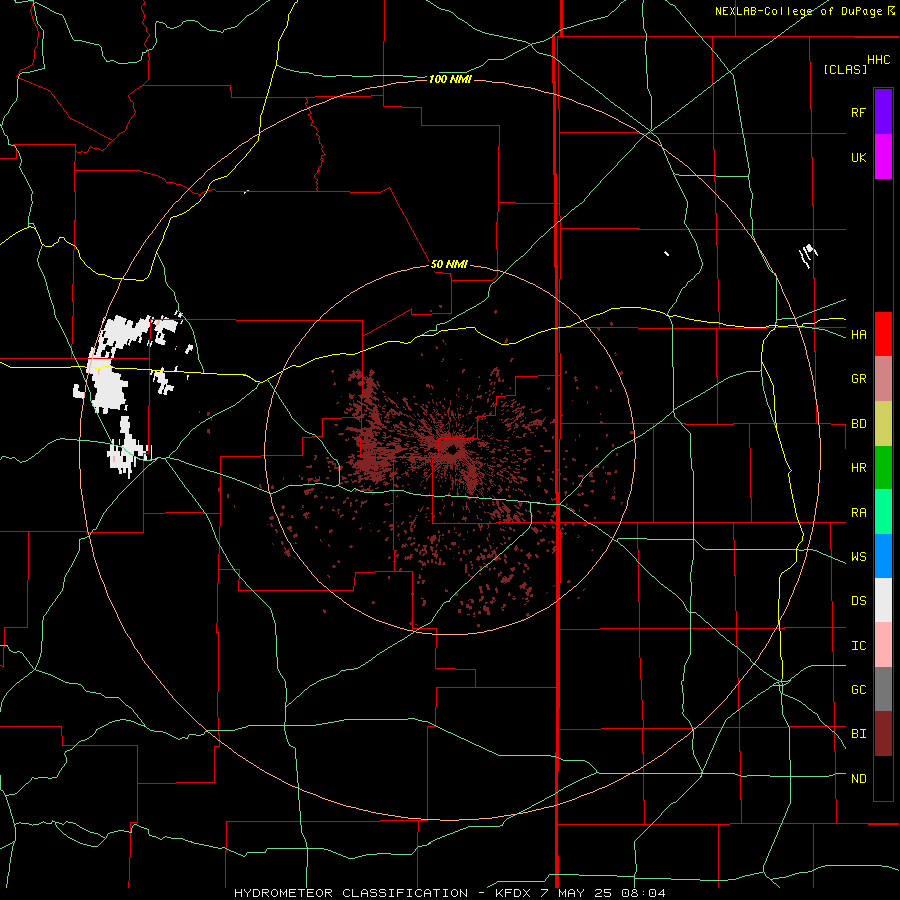
Task: Click the DS white legend swatch
Action: coord(883,600)
